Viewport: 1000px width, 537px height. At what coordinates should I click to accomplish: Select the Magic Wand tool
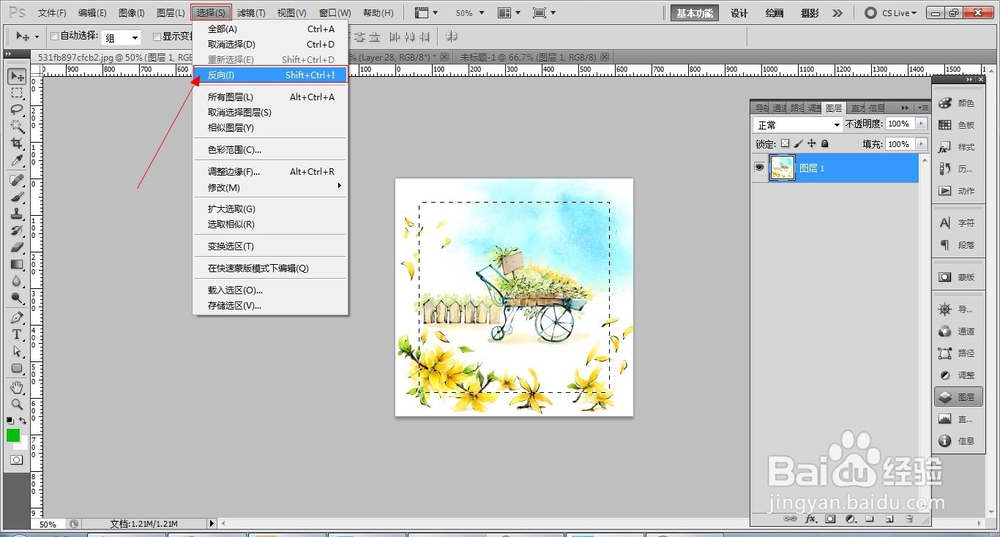(17, 126)
